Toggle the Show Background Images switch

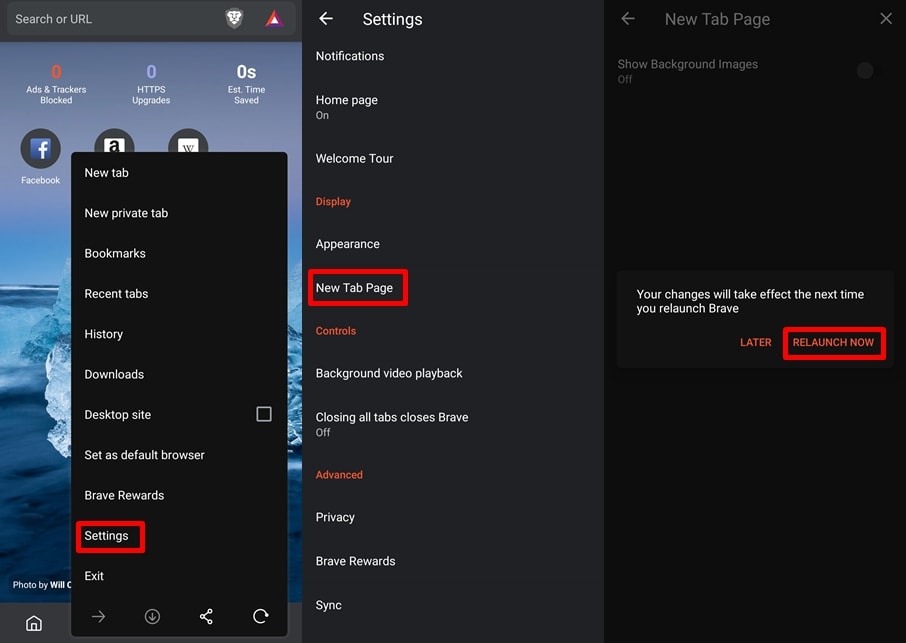(868, 70)
